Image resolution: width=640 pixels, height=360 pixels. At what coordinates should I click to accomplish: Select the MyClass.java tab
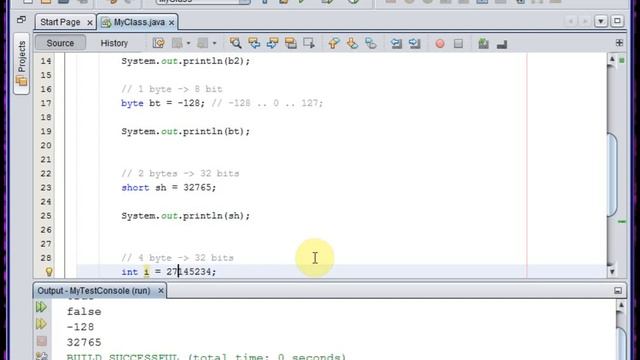coord(139,22)
